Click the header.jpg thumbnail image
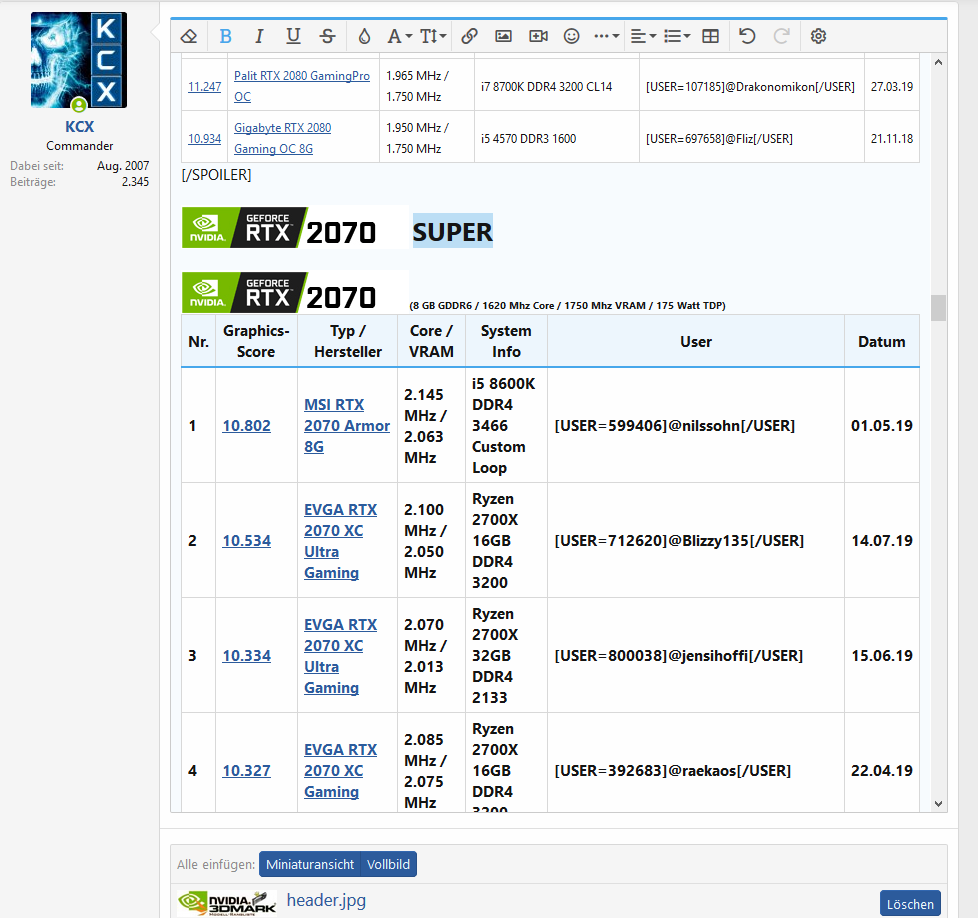 click(227, 902)
